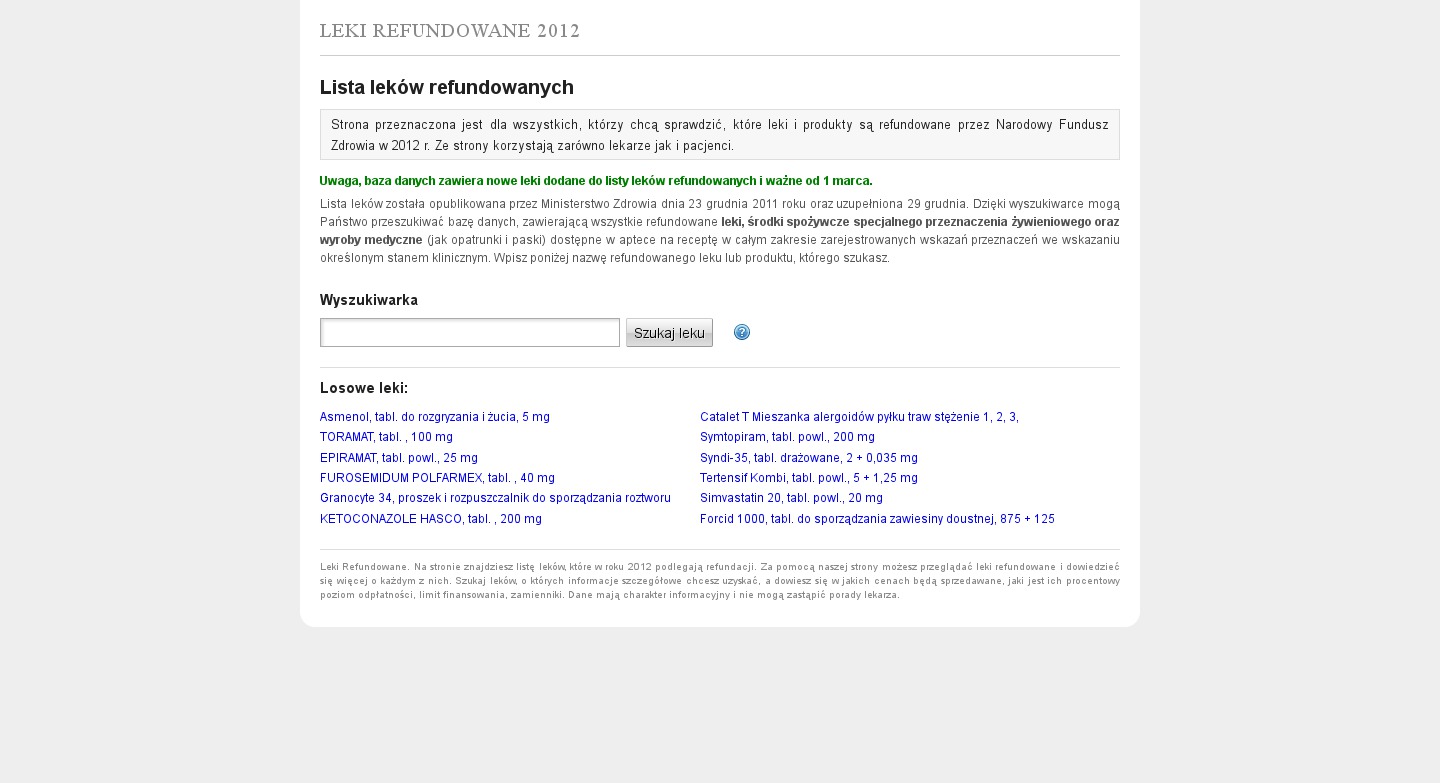The image size is (1440, 783).
Task: Click the Forcid 1000 zawiesina link
Action: click(877, 519)
